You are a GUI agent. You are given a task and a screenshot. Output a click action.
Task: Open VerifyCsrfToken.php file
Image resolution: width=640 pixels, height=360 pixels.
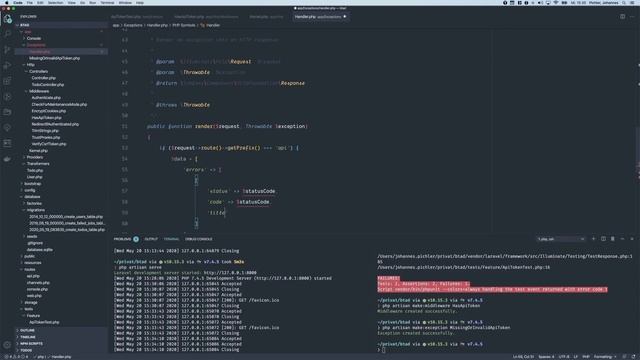[x=49, y=144]
